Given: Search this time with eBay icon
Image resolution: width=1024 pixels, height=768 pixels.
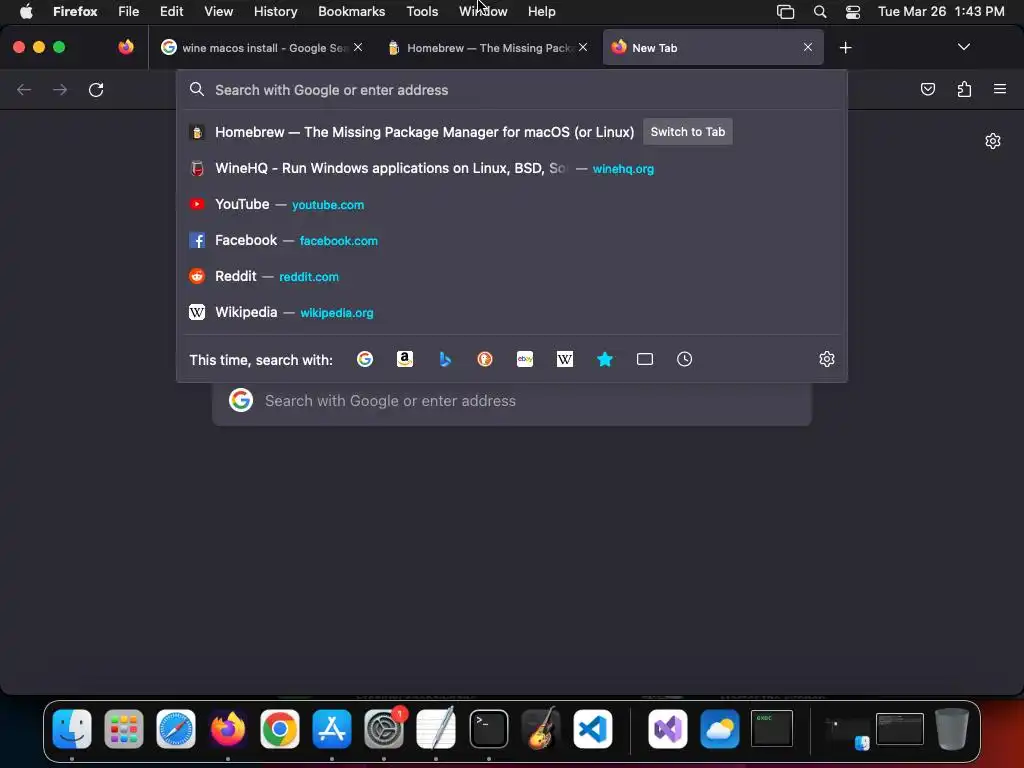Looking at the screenshot, I should [x=525, y=359].
